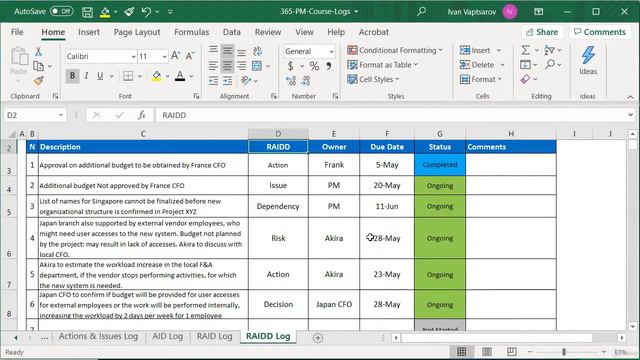Click the Comments button
This screenshot has height=360, width=640.
600,32
